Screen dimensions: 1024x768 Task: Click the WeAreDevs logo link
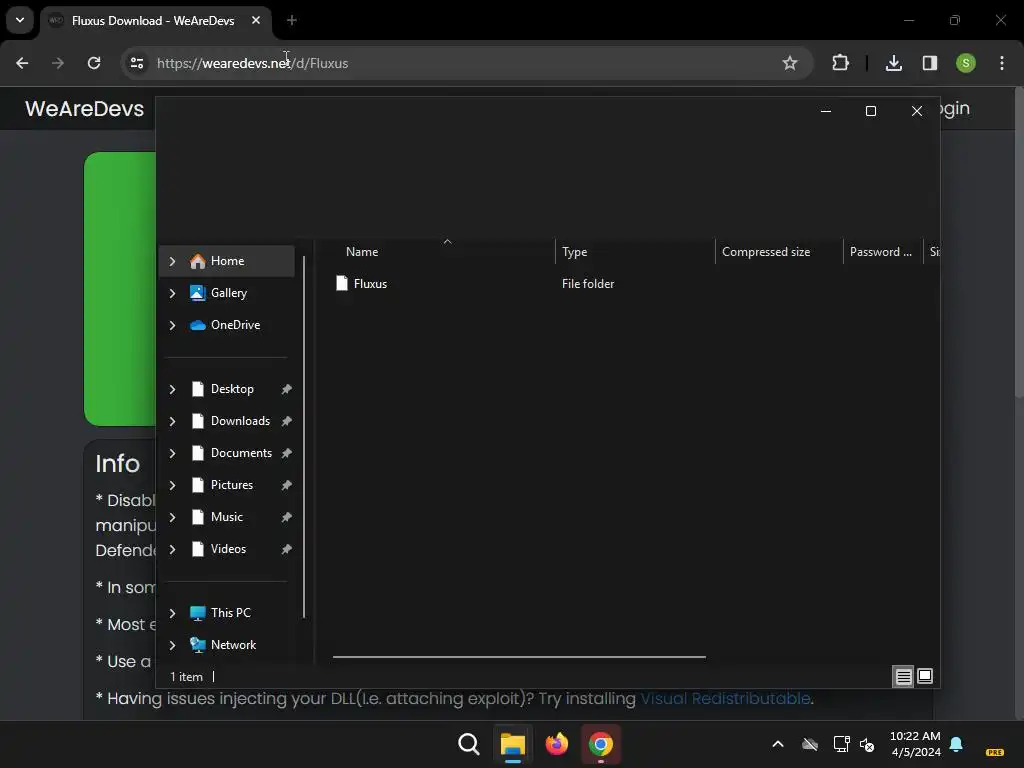click(84, 108)
